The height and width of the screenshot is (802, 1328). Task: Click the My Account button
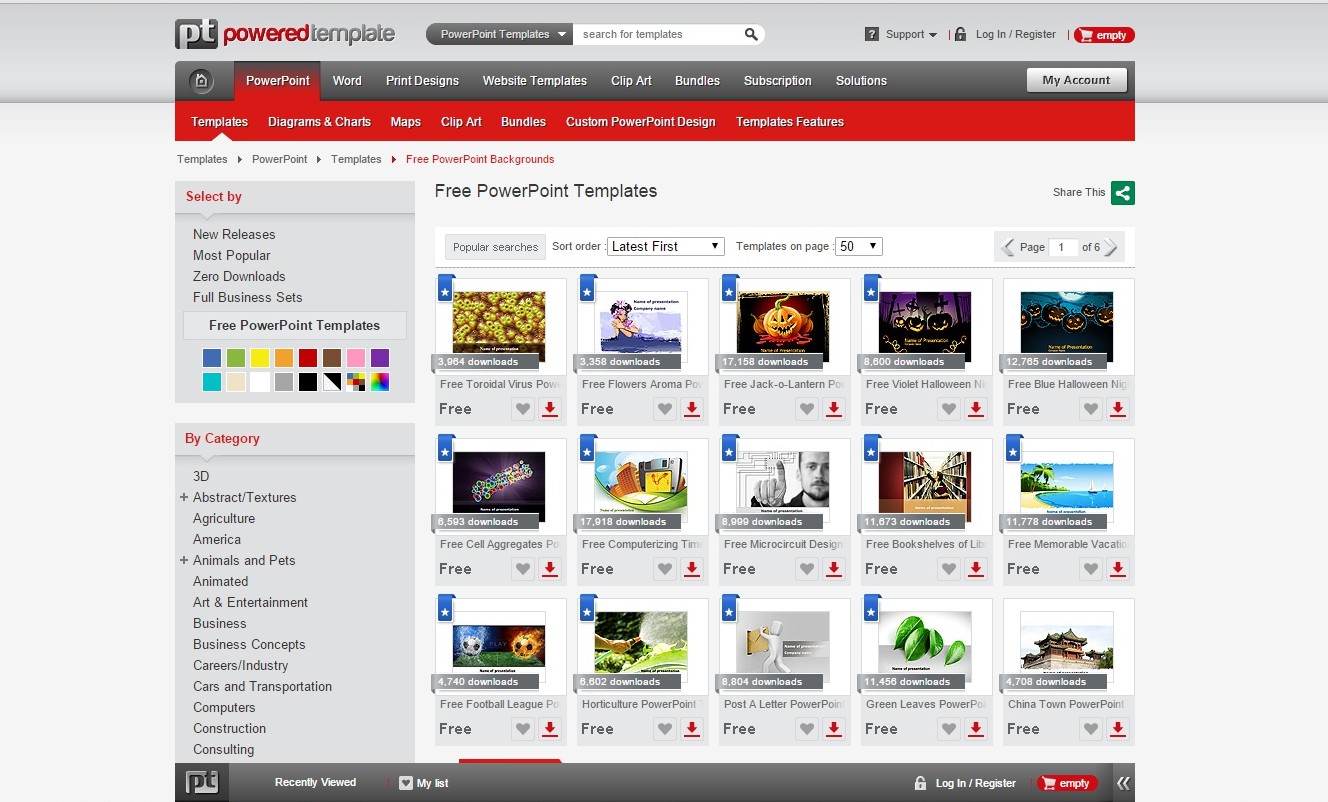click(1076, 80)
